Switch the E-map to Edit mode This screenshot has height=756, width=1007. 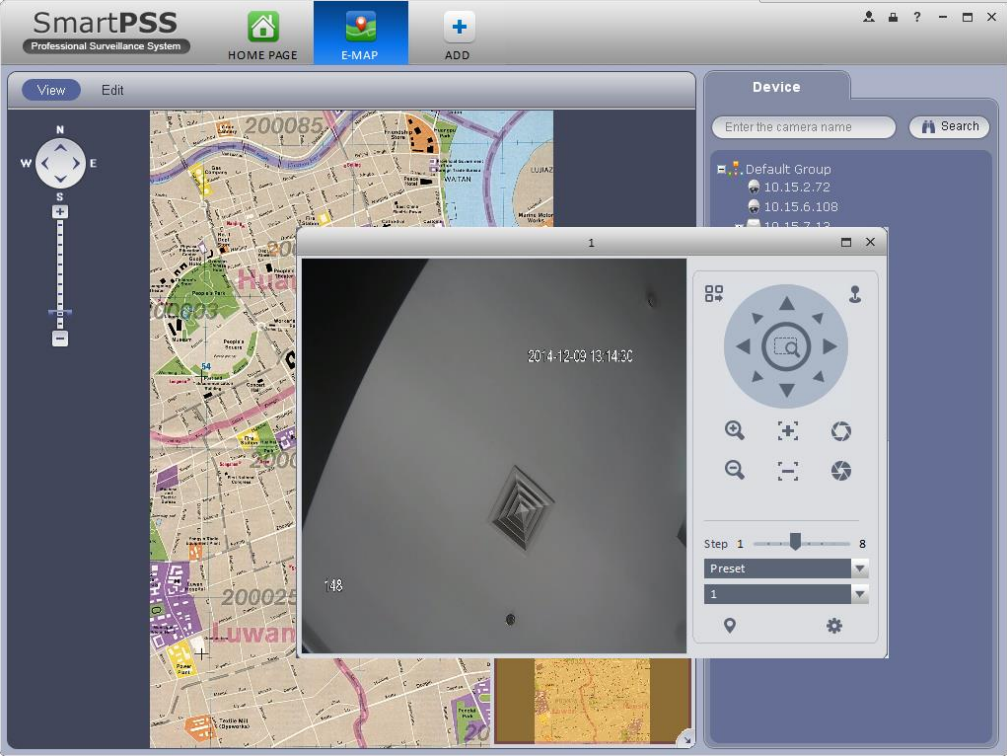[112, 90]
